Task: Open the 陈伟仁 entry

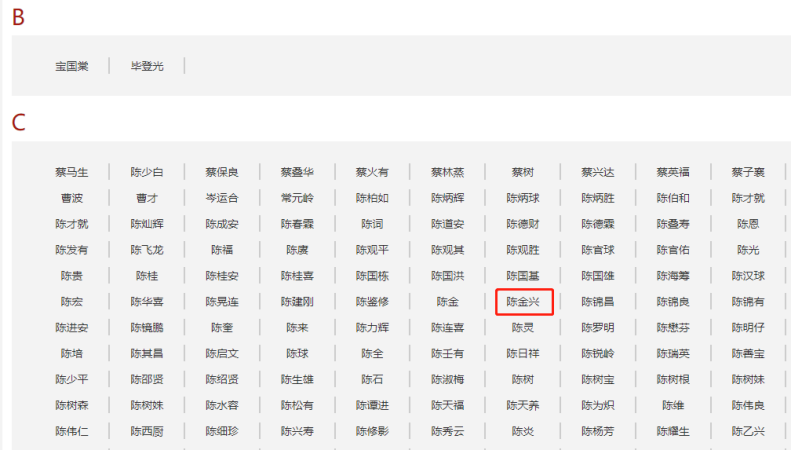Action: point(72,432)
